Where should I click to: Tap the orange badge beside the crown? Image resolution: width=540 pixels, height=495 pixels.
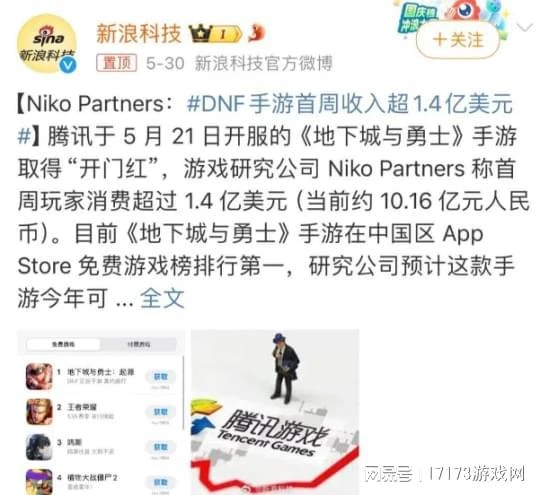tap(257, 33)
